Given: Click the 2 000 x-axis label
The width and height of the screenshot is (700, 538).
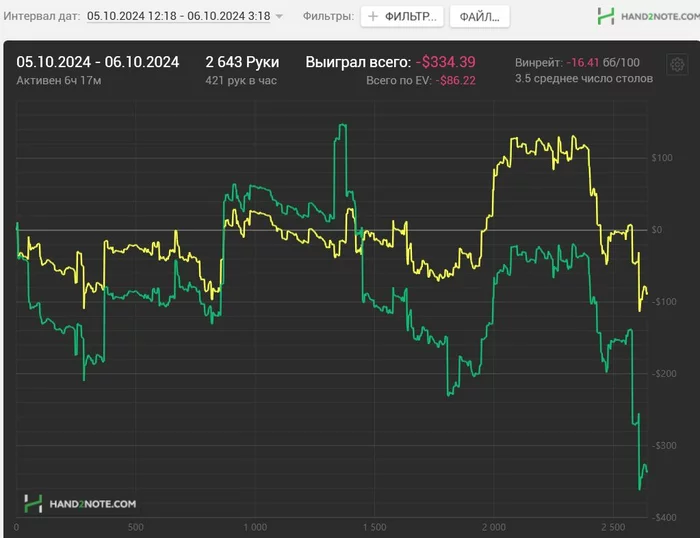Looking at the screenshot, I should pyautogui.click(x=494, y=527).
